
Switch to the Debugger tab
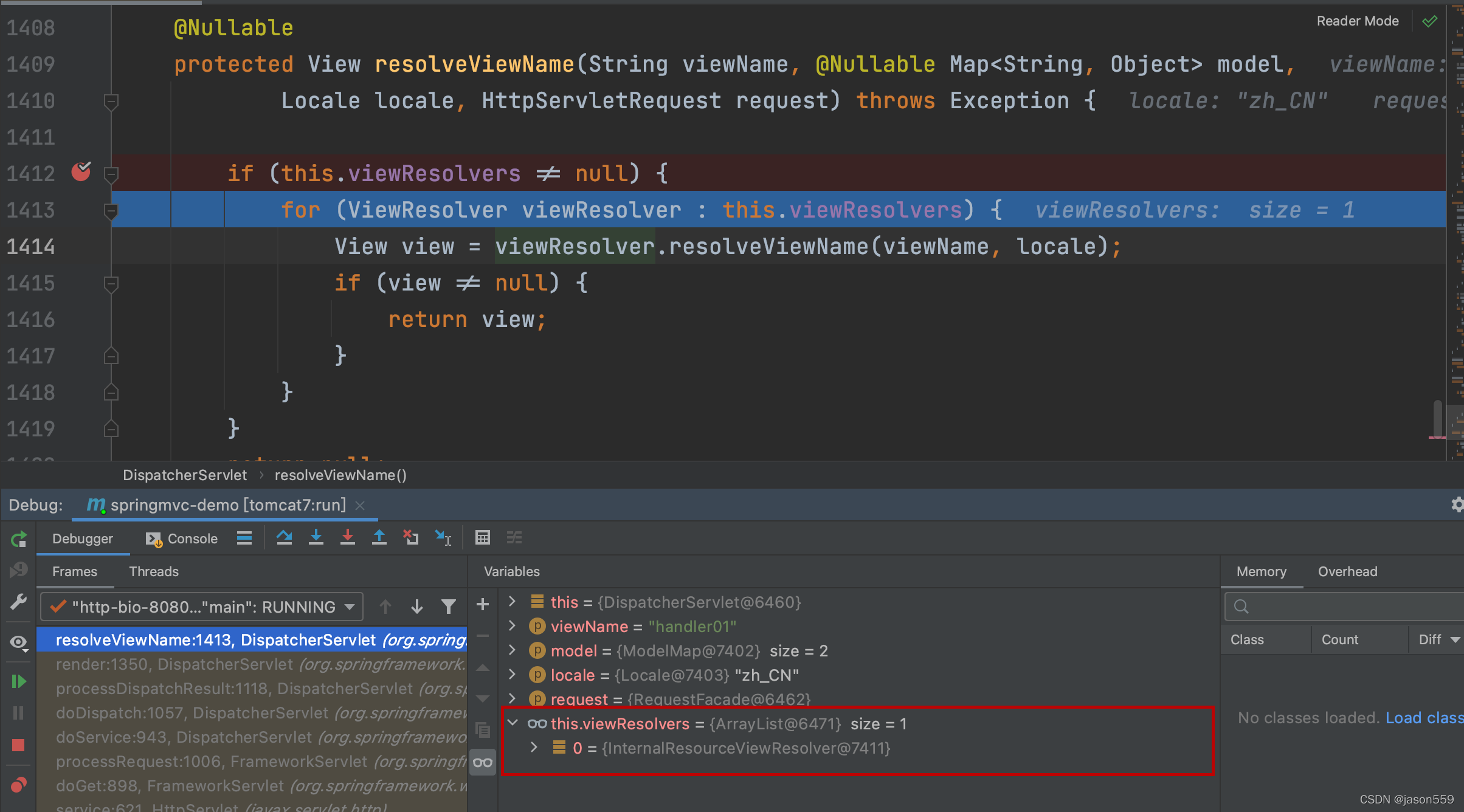[83, 538]
